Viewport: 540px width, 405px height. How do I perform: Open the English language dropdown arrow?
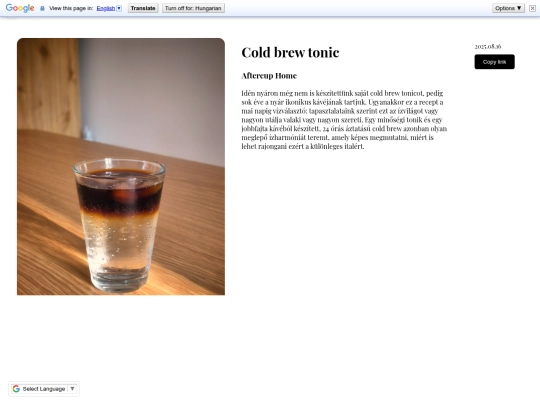pos(119,8)
